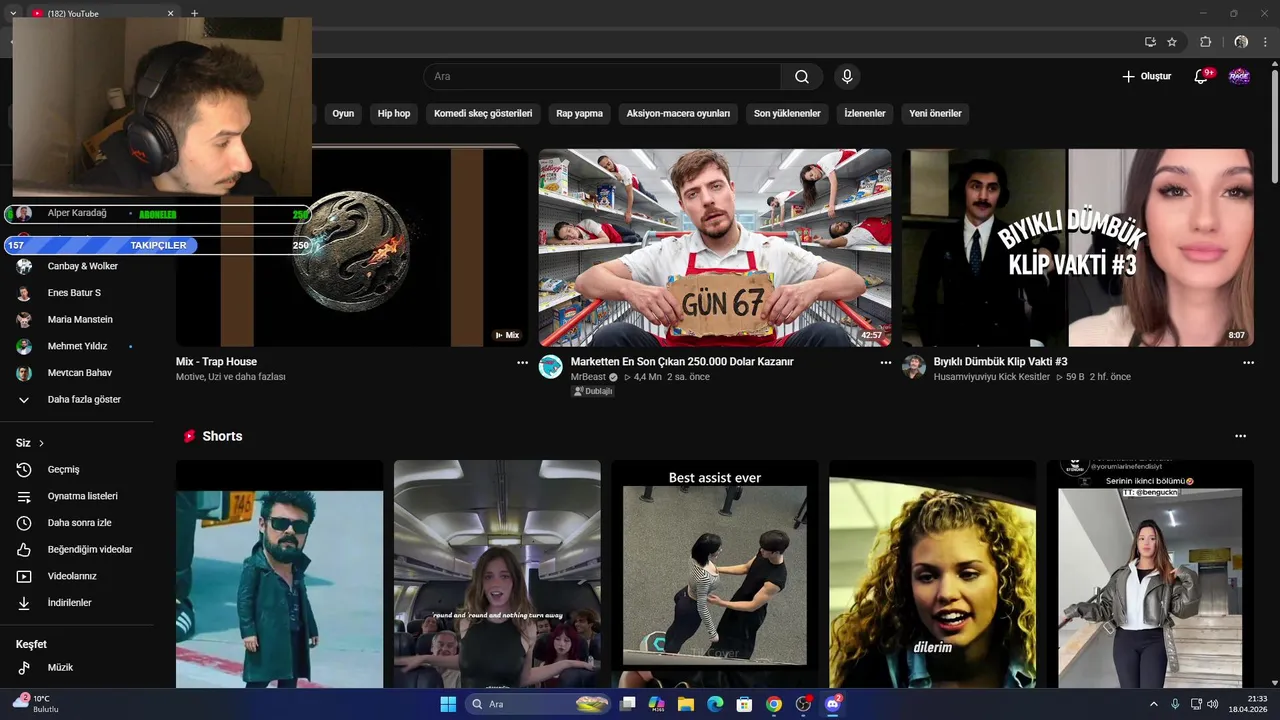
Task: Switch to Discord in the taskbar
Action: point(833,704)
